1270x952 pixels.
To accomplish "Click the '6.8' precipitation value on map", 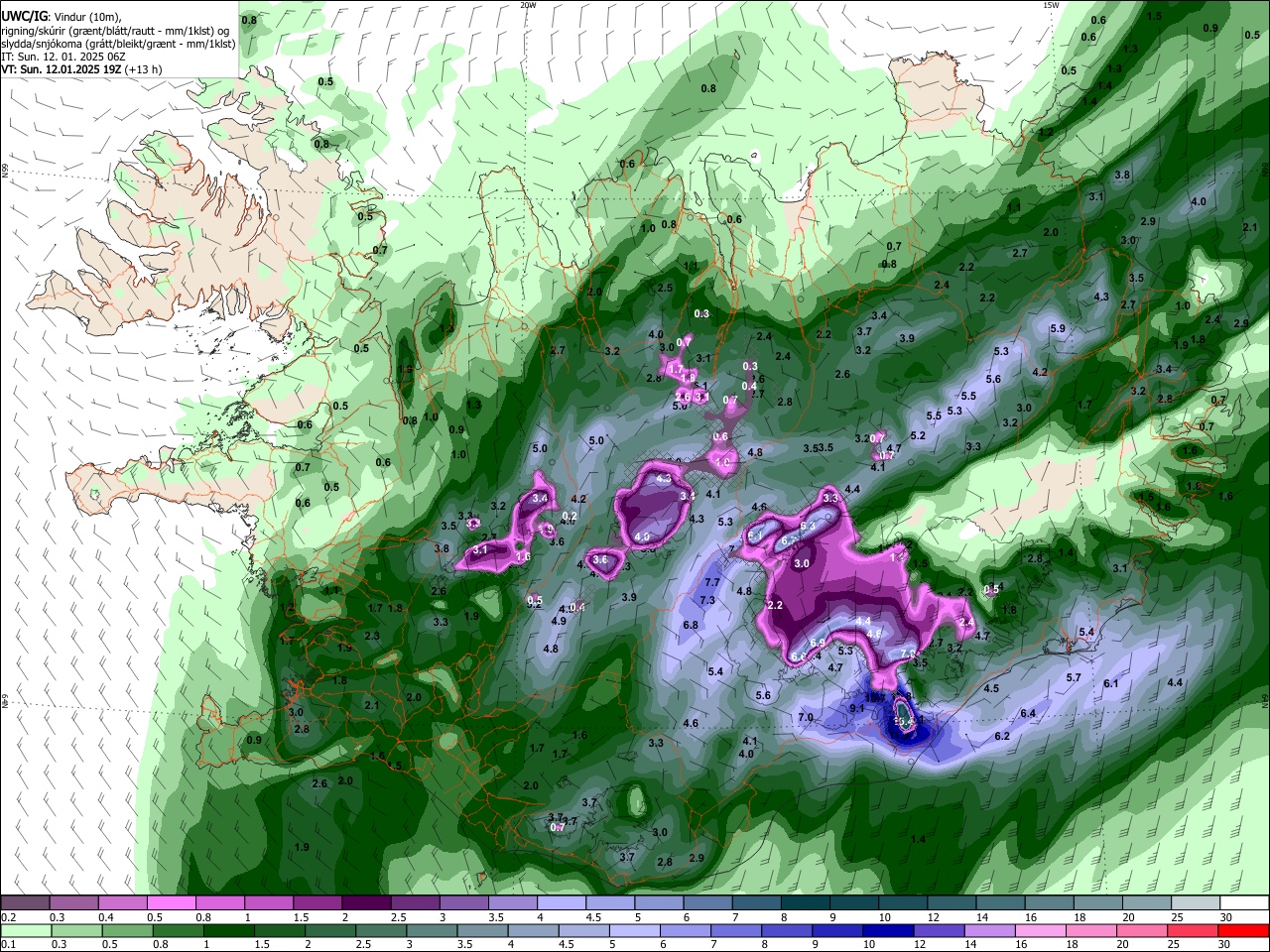I will [x=691, y=625].
